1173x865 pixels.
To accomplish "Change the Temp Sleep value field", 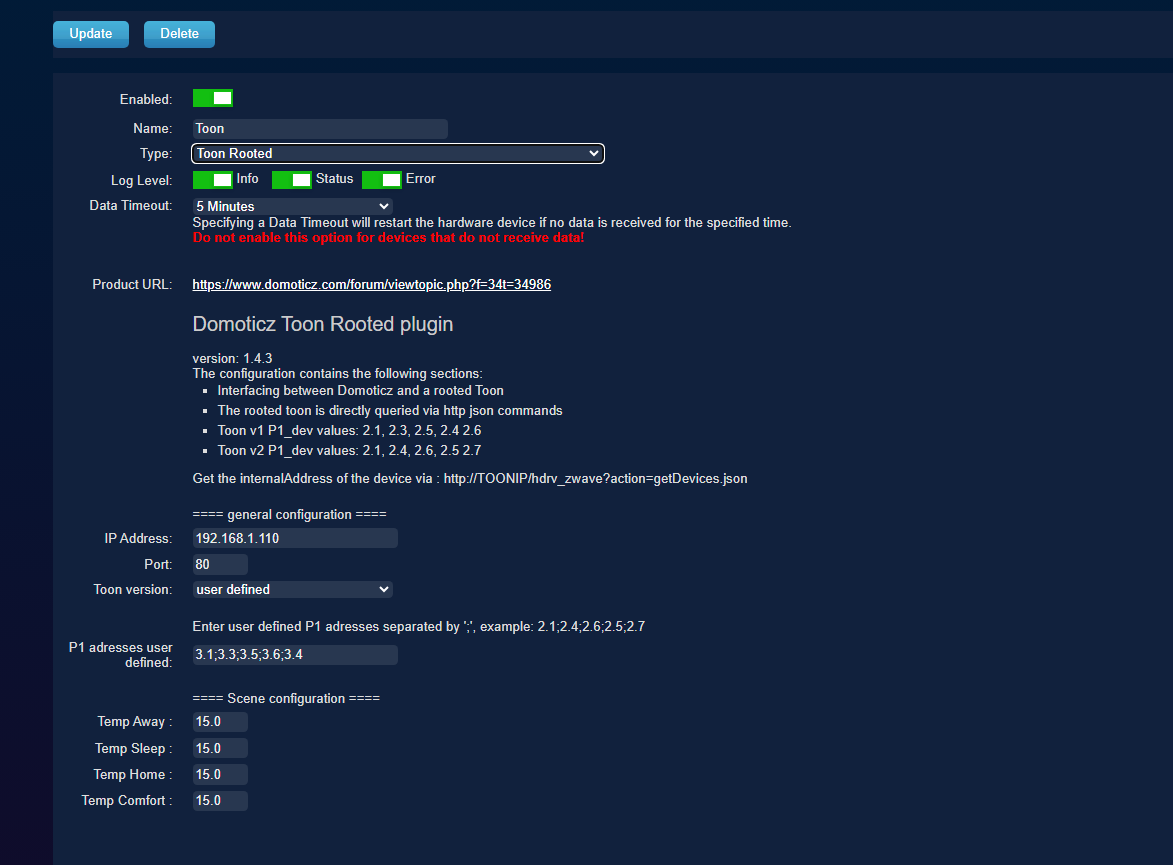I will (220, 748).
